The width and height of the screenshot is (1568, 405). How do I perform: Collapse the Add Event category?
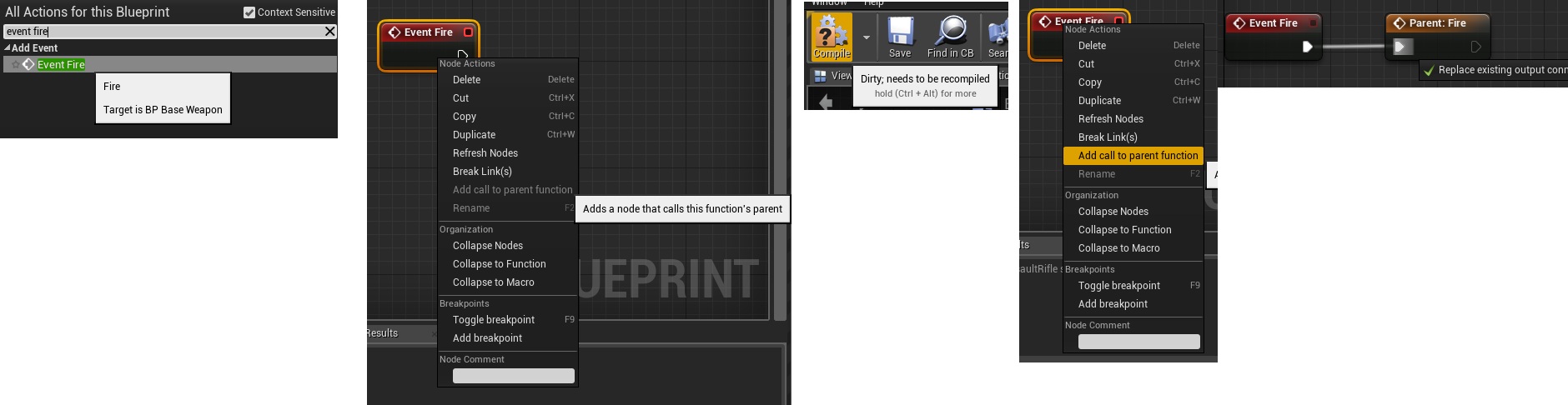[x=8, y=48]
